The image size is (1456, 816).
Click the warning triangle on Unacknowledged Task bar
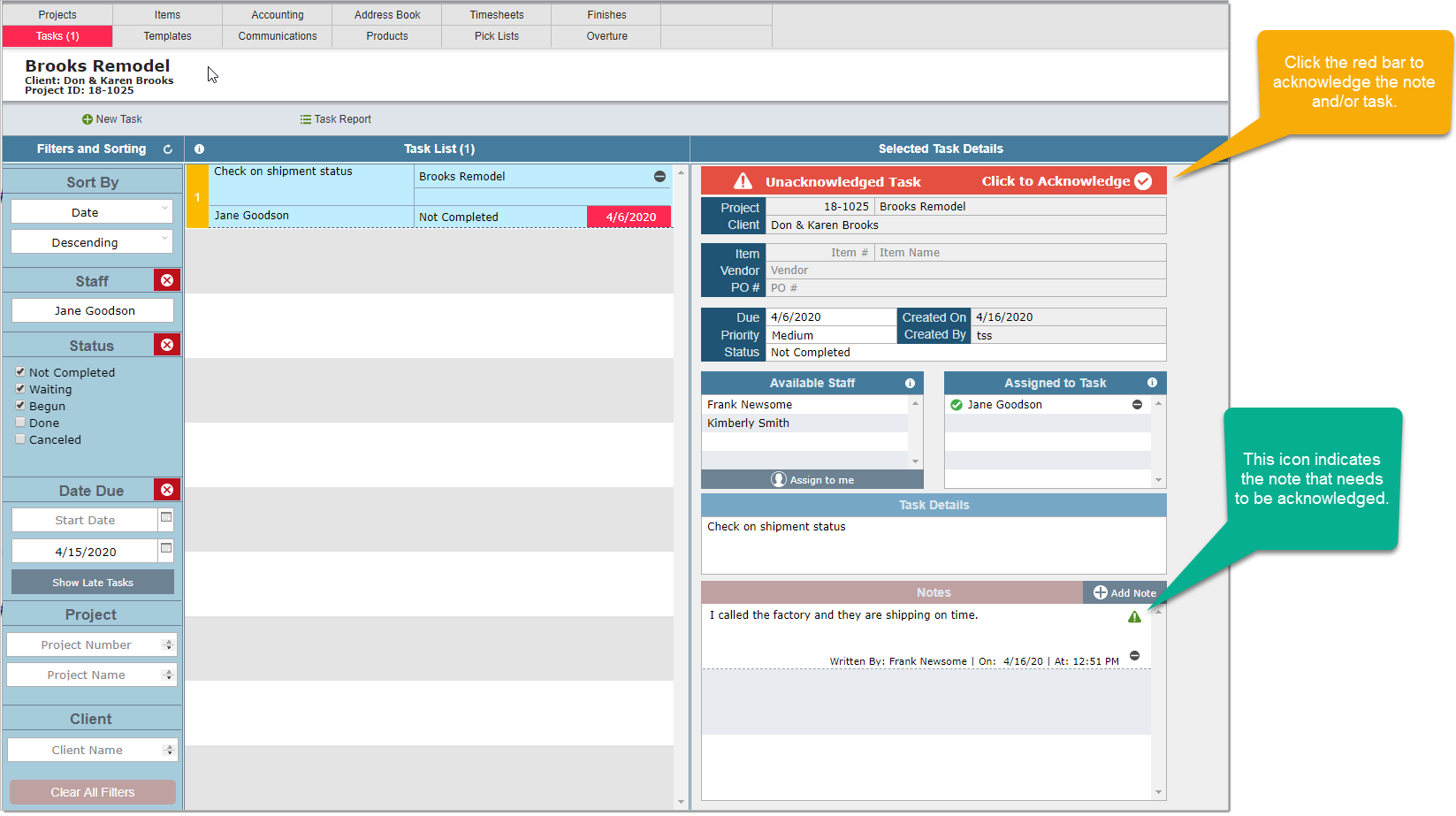click(743, 181)
